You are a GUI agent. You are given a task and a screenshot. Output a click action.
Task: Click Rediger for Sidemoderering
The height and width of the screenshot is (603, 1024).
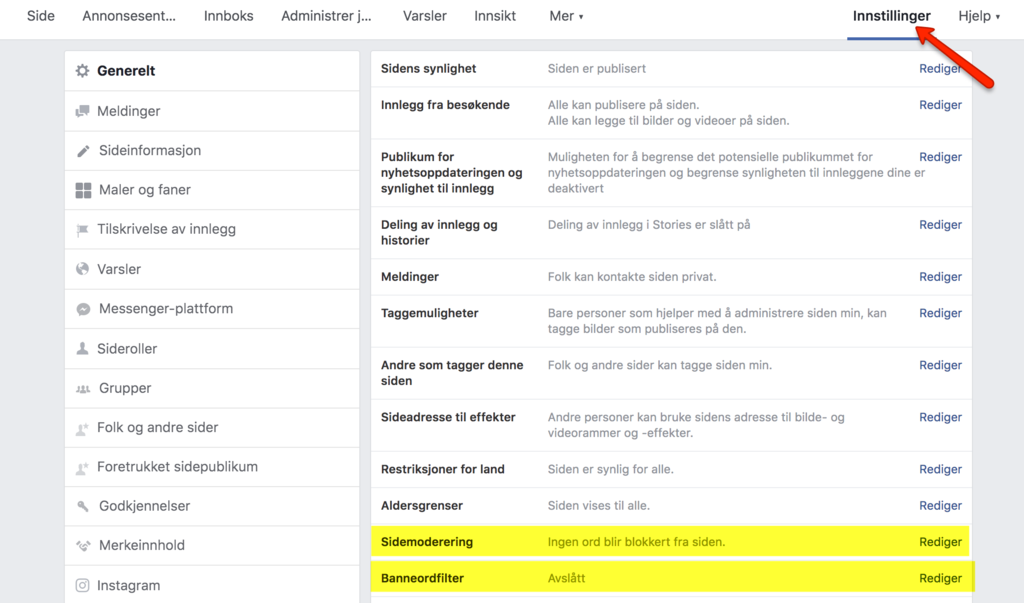(940, 542)
